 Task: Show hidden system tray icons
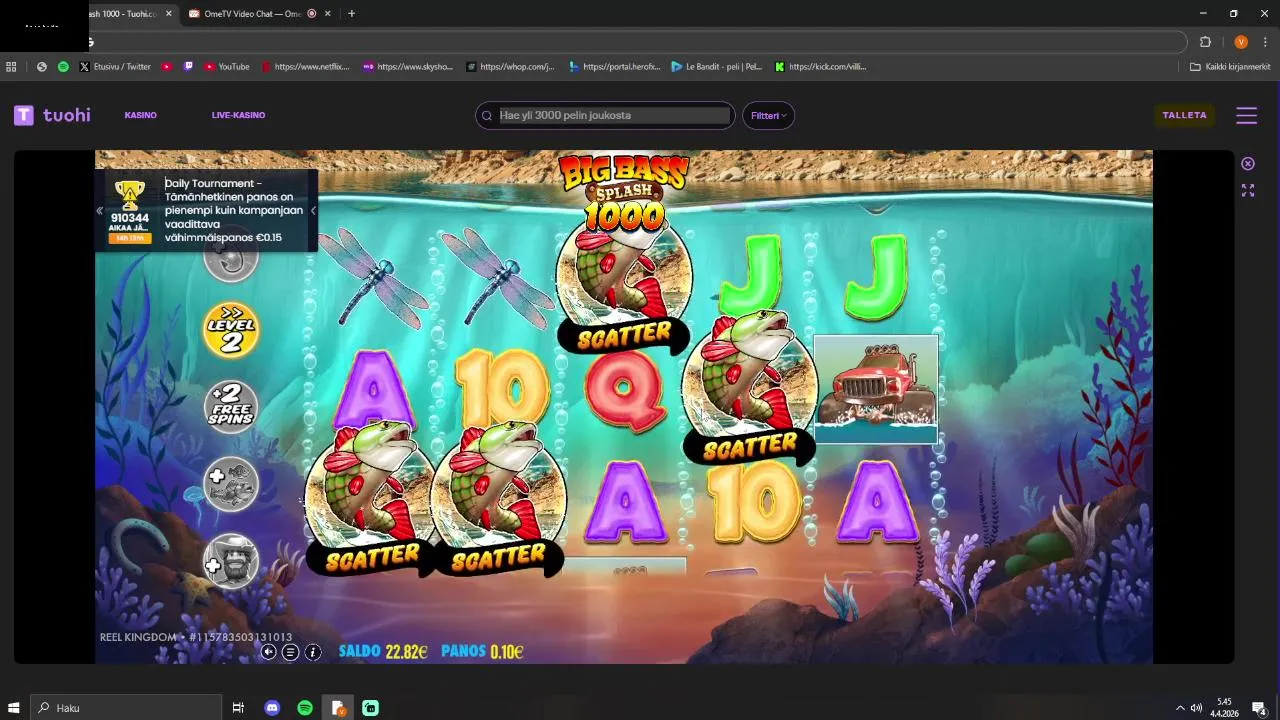pos(1180,708)
